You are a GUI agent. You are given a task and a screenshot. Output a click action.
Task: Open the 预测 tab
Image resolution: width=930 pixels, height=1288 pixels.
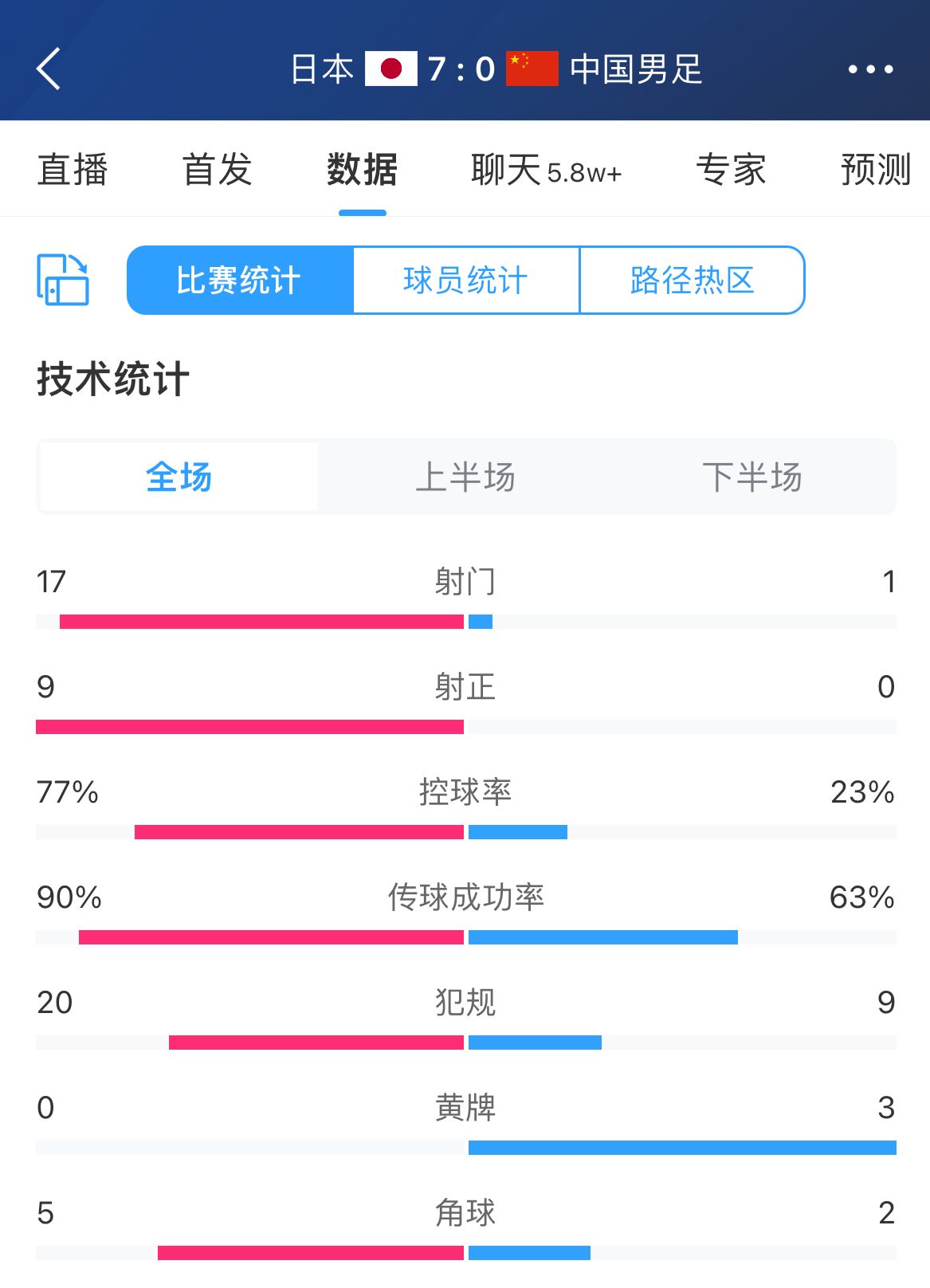click(876, 170)
